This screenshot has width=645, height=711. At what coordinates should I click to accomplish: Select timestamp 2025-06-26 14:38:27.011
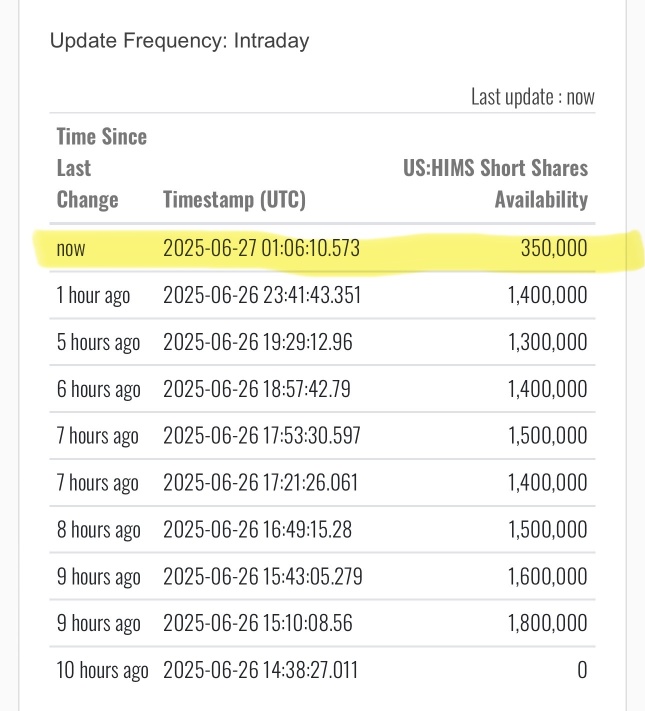coord(260,670)
